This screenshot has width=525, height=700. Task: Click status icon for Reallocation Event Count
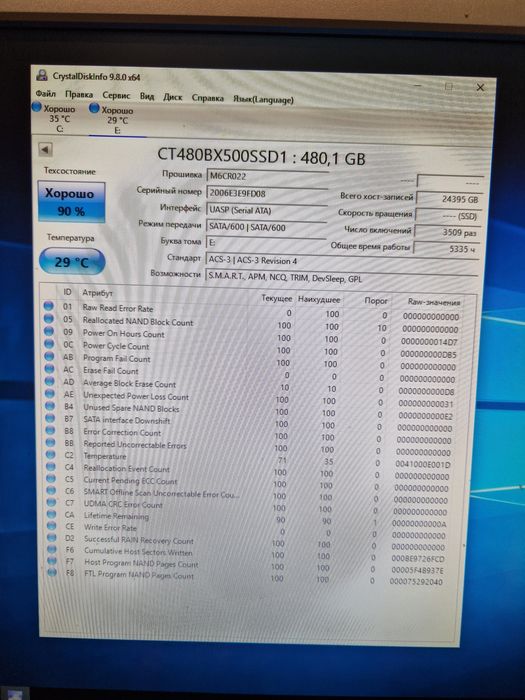(x=51, y=467)
